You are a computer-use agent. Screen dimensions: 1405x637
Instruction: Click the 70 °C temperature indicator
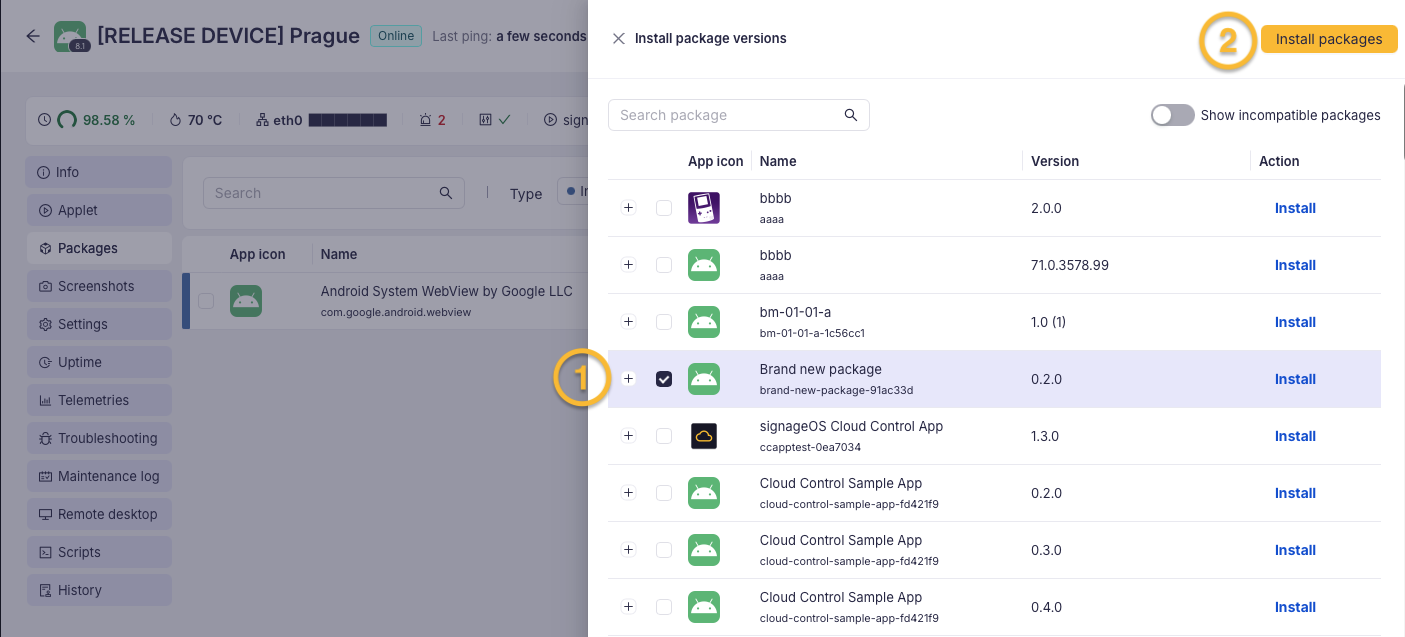coord(196,120)
